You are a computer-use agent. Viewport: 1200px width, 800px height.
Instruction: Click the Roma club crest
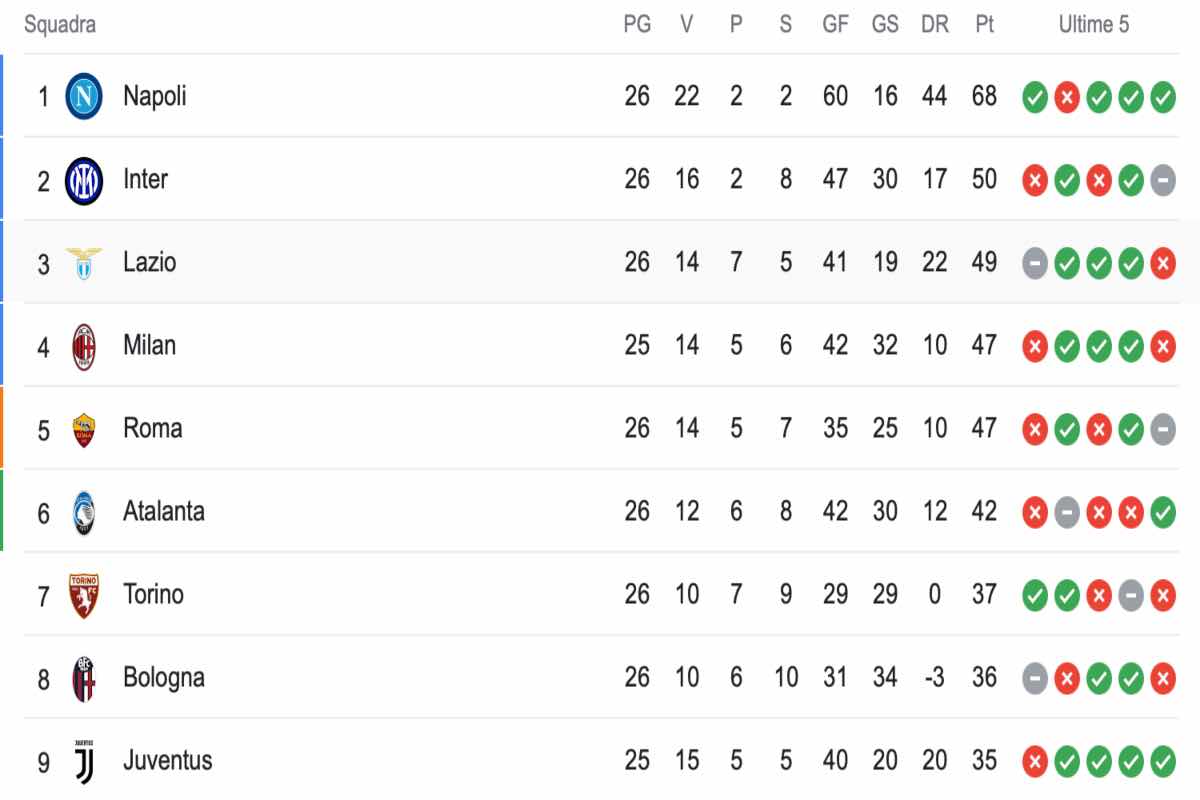[84, 430]
